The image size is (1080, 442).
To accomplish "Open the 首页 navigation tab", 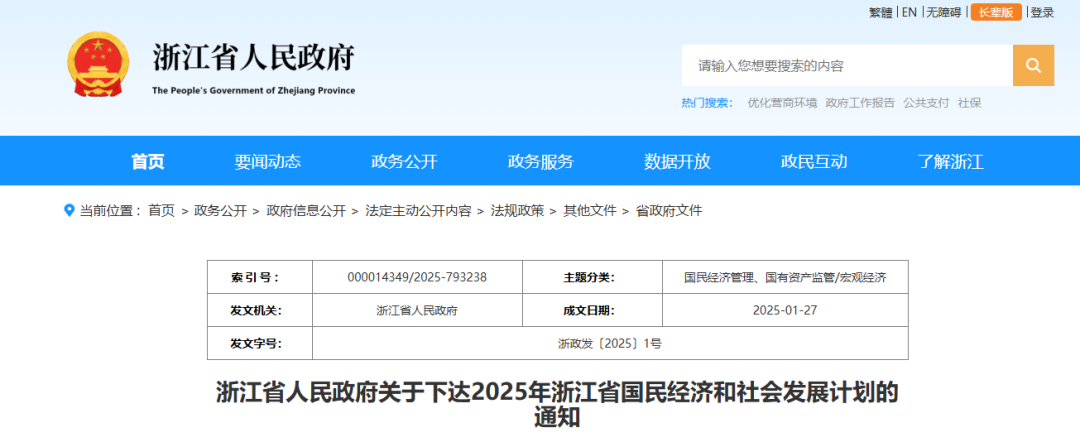I will (x=148, y=162).
